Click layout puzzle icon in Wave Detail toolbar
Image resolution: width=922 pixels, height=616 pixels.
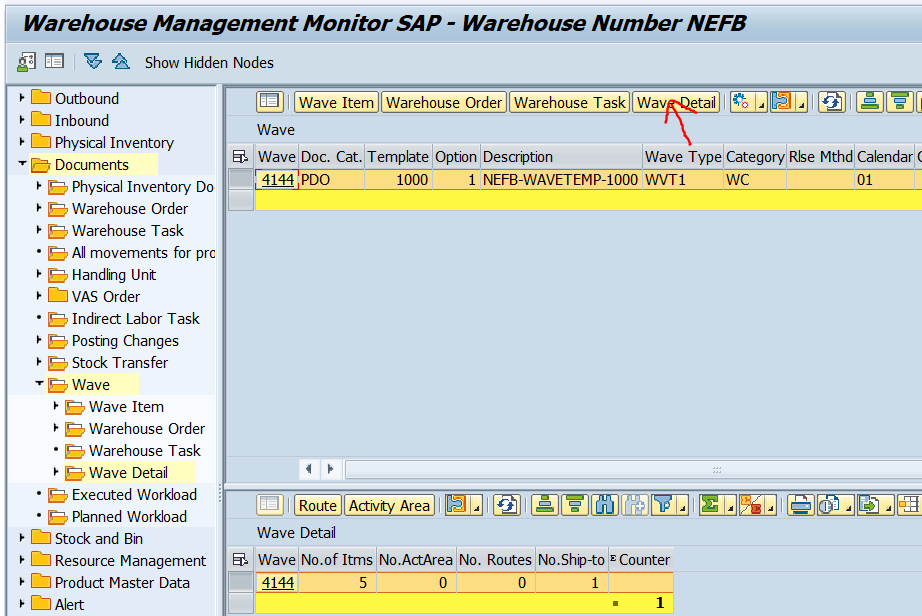(x=457, y=505)
